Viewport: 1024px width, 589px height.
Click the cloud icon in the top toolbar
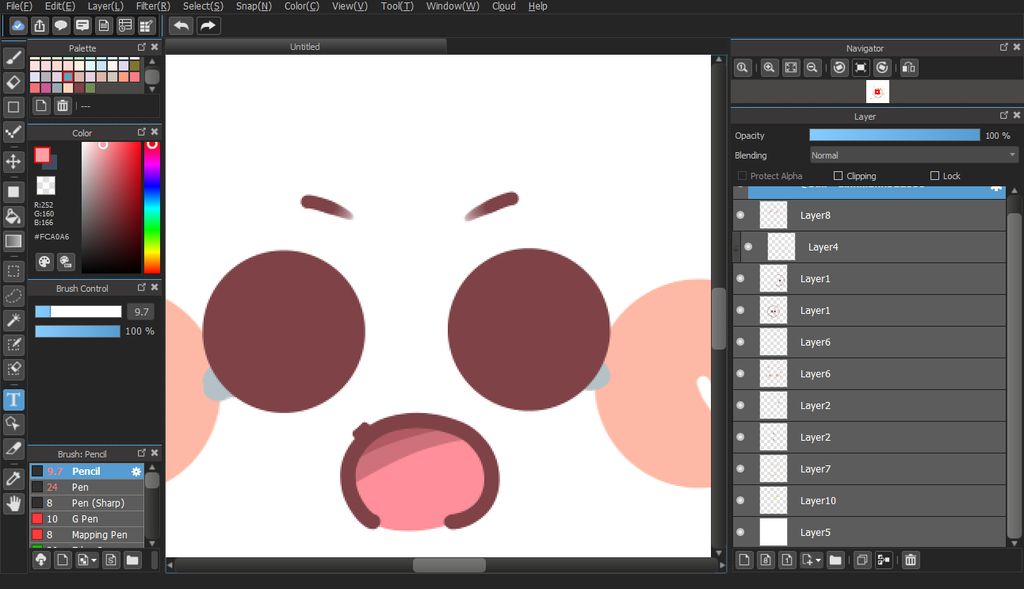tap(18, 26)
